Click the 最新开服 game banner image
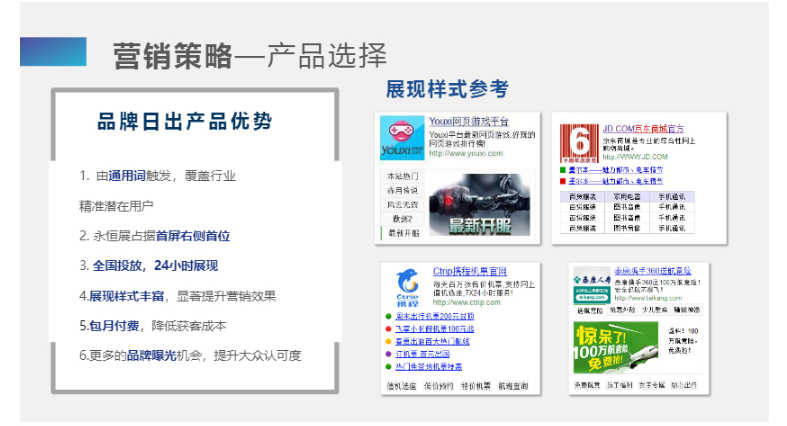This screenshot has width=787, height=426. click(x=481, y=205)
